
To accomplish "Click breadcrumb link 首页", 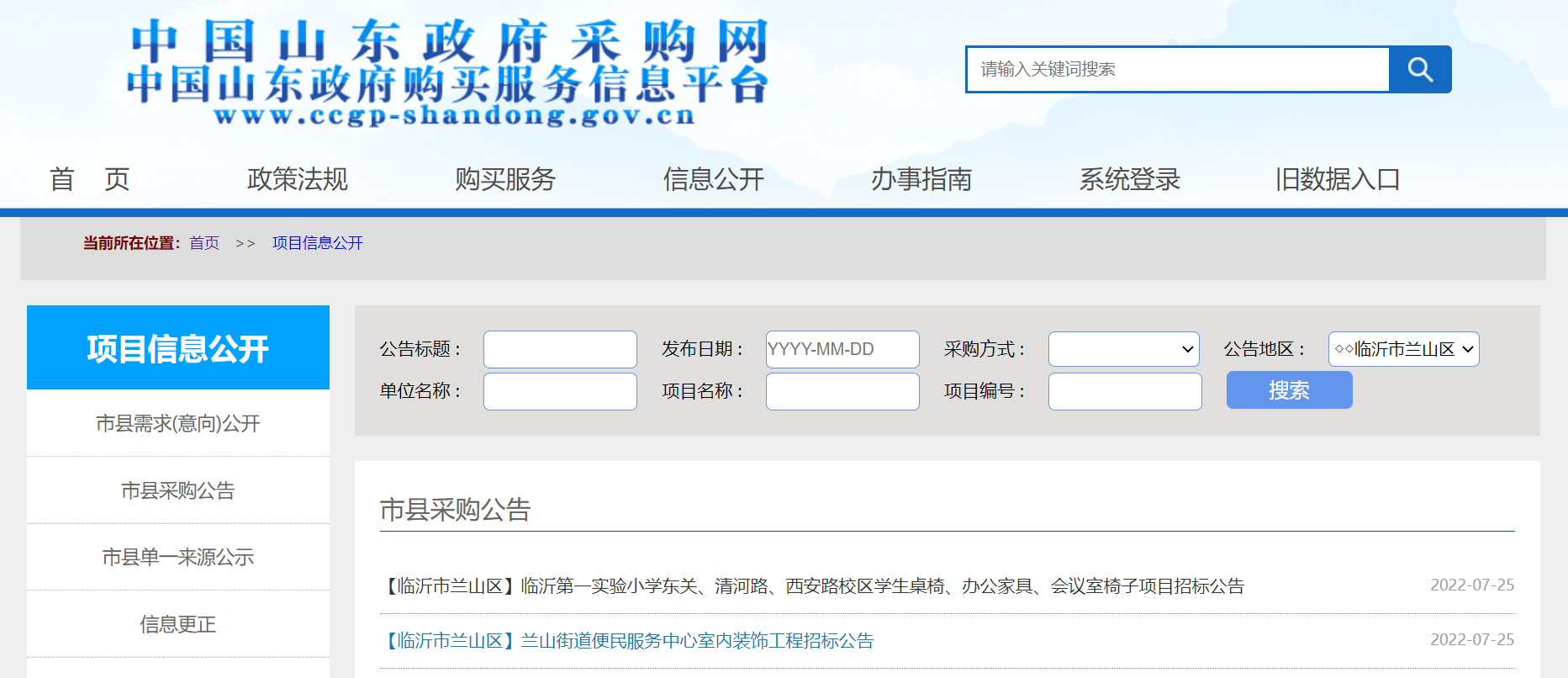I will pos(204,243).
